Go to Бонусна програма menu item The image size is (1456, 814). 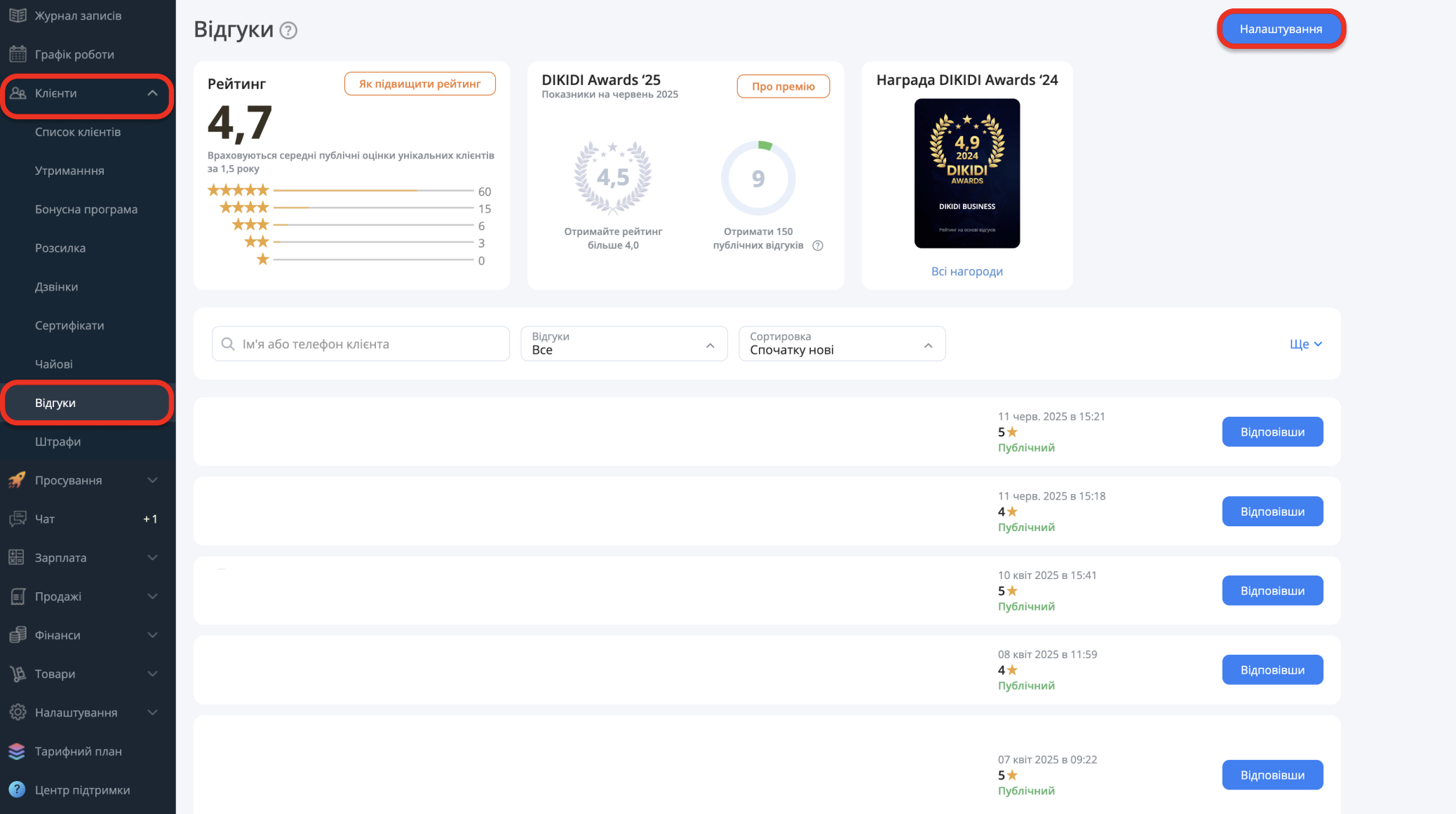coord(86,209)
